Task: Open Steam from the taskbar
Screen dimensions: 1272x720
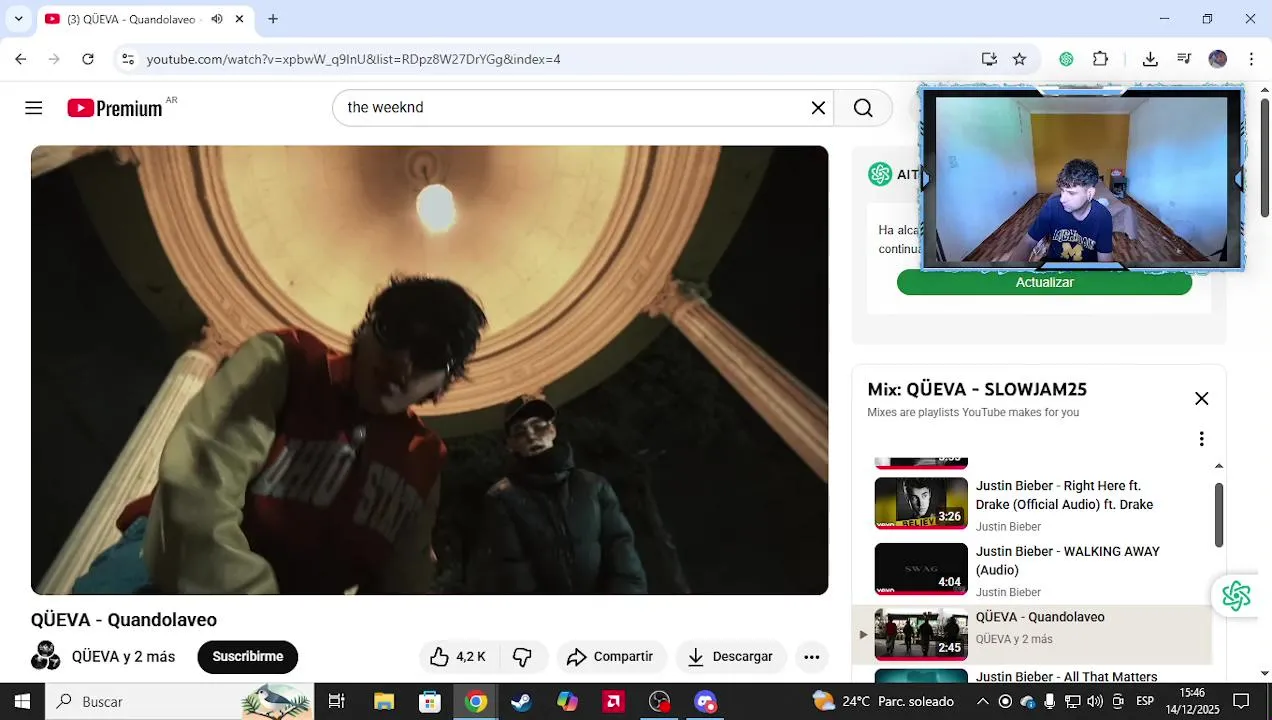Action: pos(521,702)
